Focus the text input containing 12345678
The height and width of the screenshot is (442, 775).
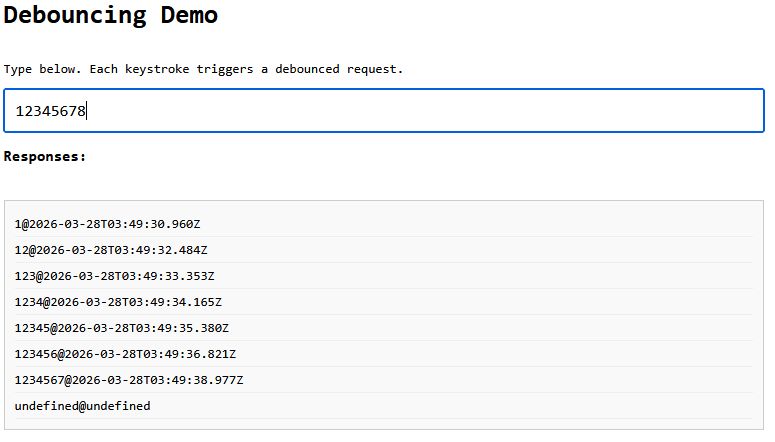[384, 111]
